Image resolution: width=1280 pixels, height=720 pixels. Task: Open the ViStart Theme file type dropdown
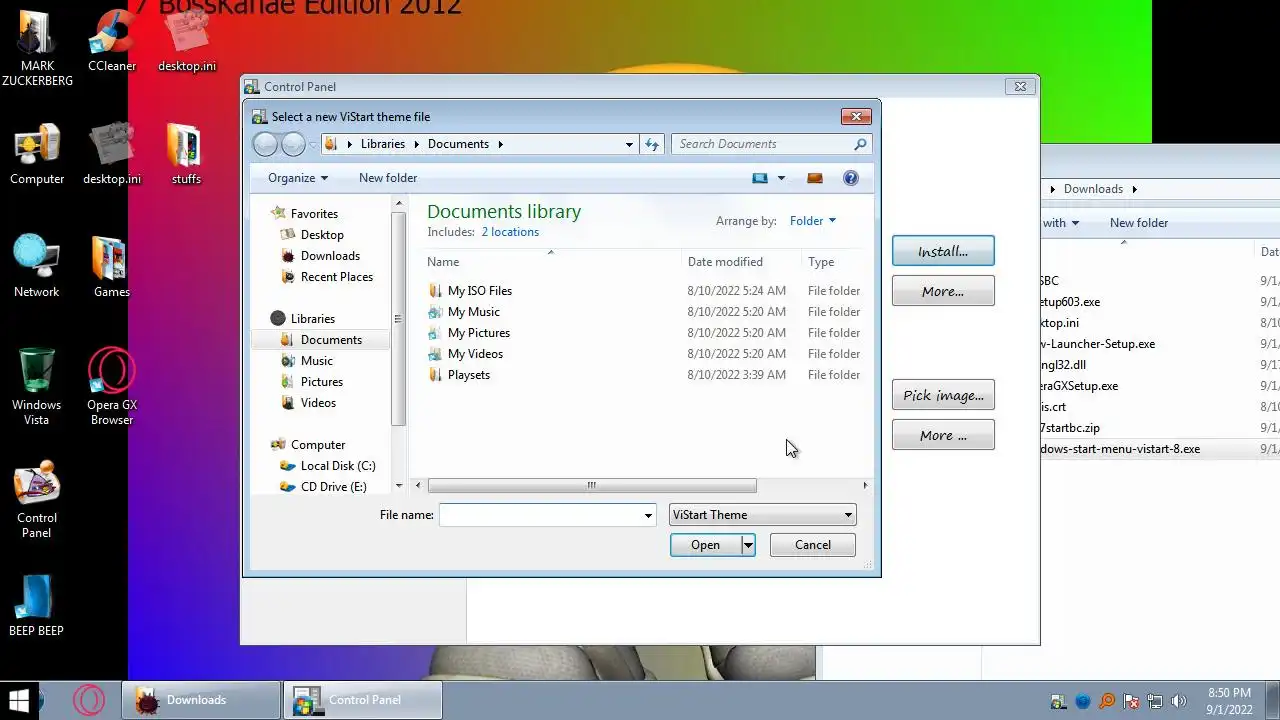(x=762, y=515)
